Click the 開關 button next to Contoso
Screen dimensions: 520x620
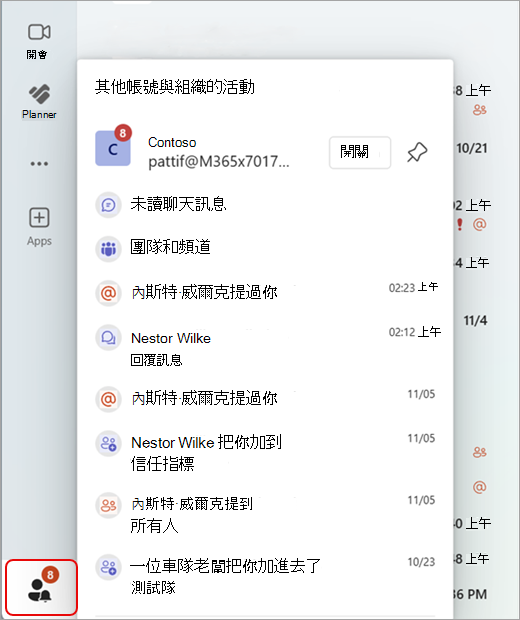[360, 153]
